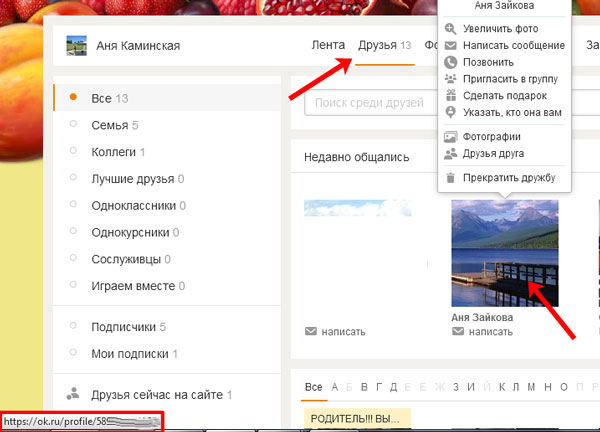Open the Друзья tab
The image size is (600, 432).
[377, 45]
